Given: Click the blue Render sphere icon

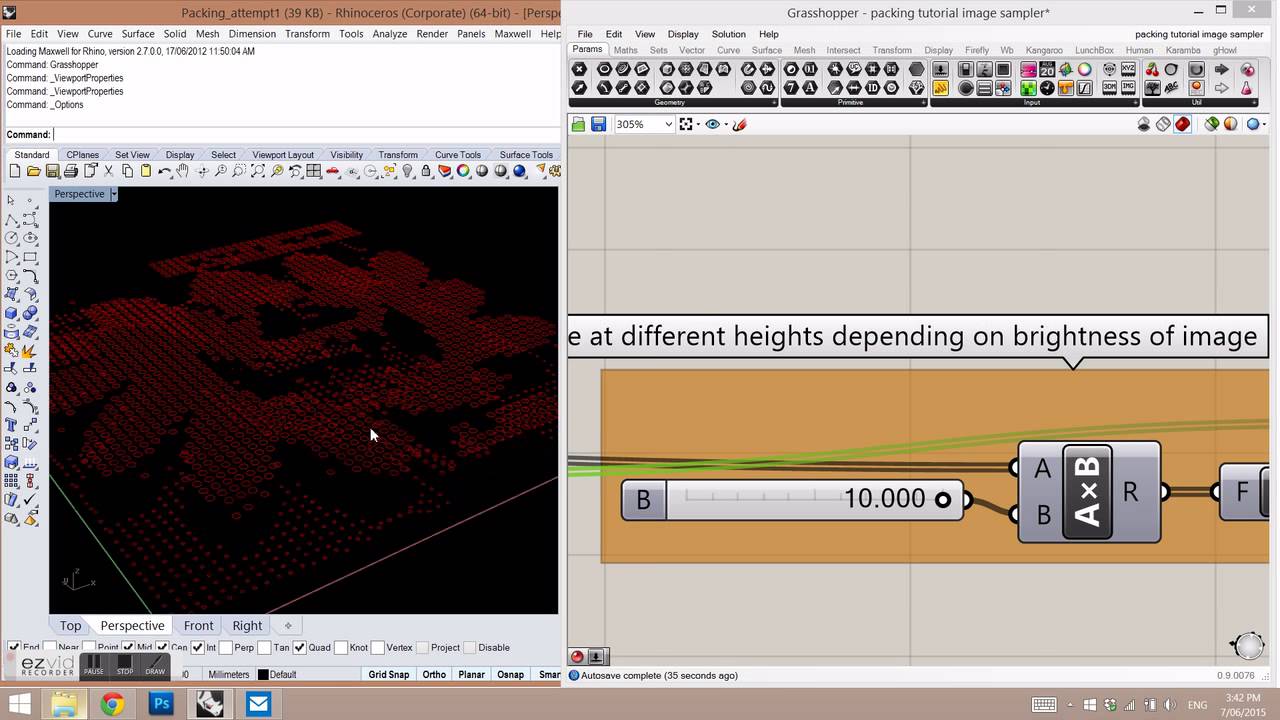Looking at the screenshot, I should [x=520, y=171].
